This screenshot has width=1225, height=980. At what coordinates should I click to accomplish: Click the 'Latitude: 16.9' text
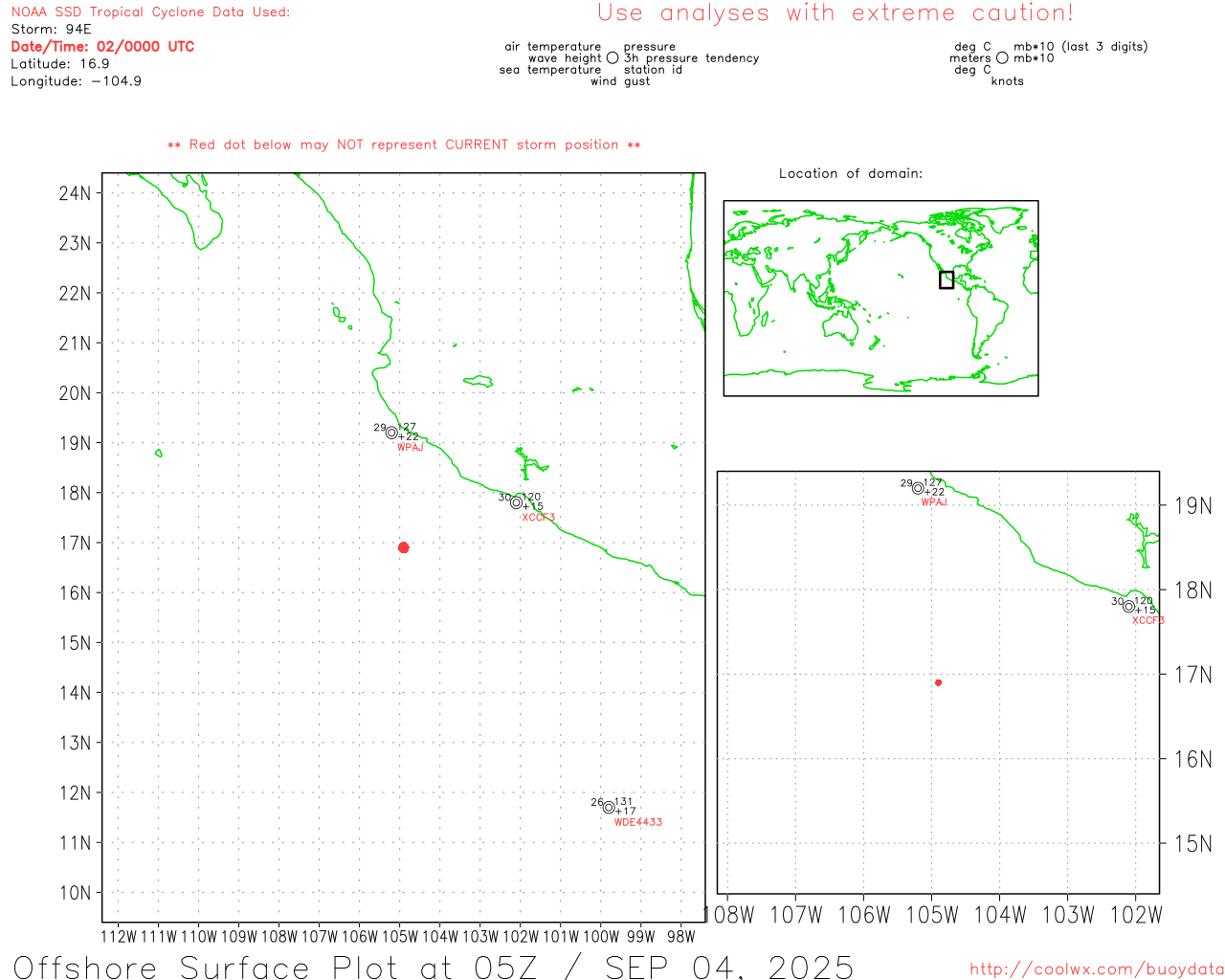(x=60, y=64)
